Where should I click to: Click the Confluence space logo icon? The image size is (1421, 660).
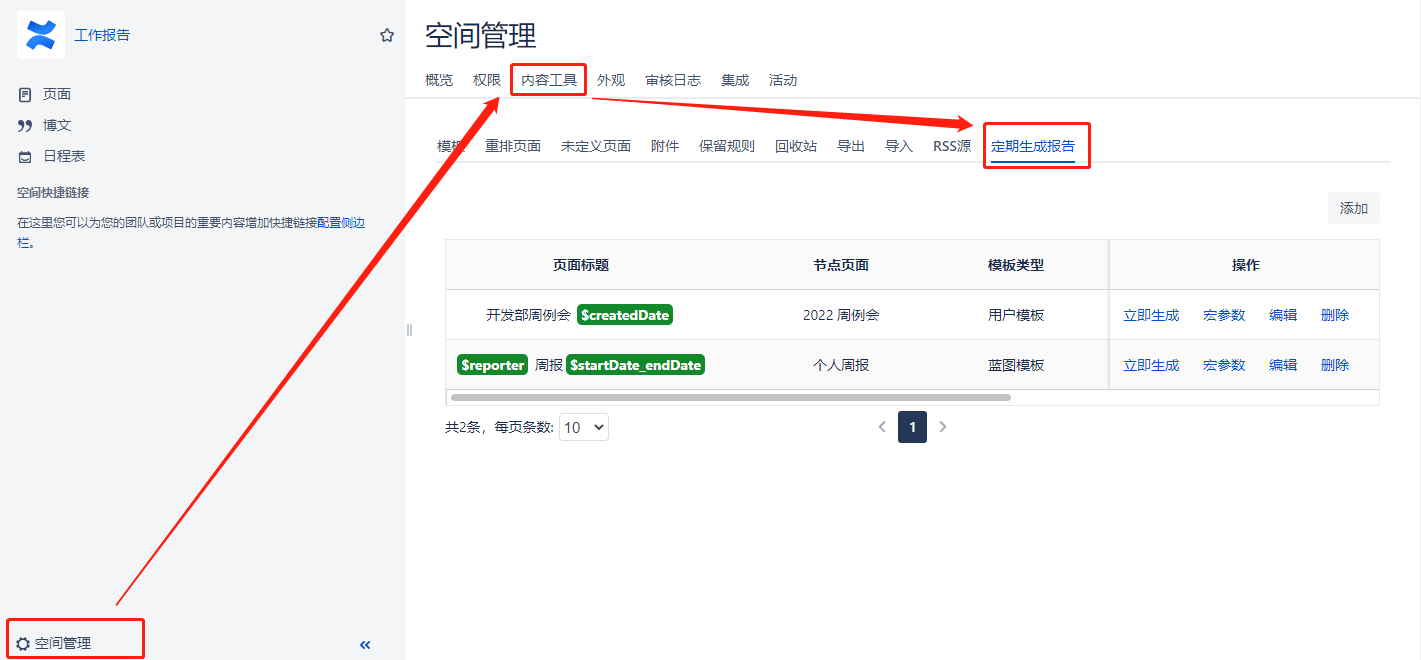41,35
